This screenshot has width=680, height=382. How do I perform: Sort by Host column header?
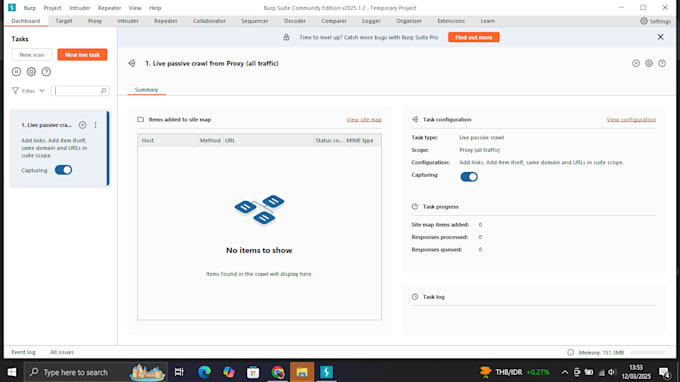(x=168, y=140)
